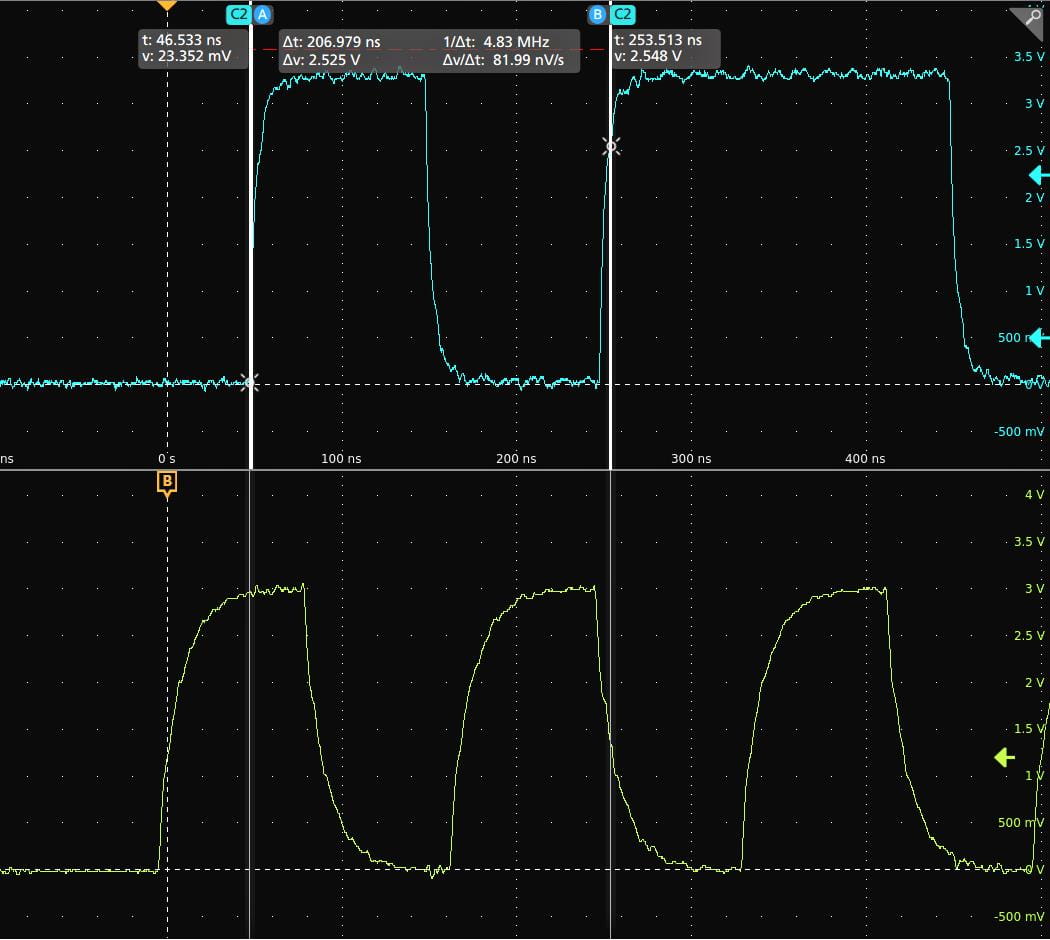Screen dimensions: 1050x940
Task: Select the yellow-green trigger level arrow
Action: [x=1004, y=758]
